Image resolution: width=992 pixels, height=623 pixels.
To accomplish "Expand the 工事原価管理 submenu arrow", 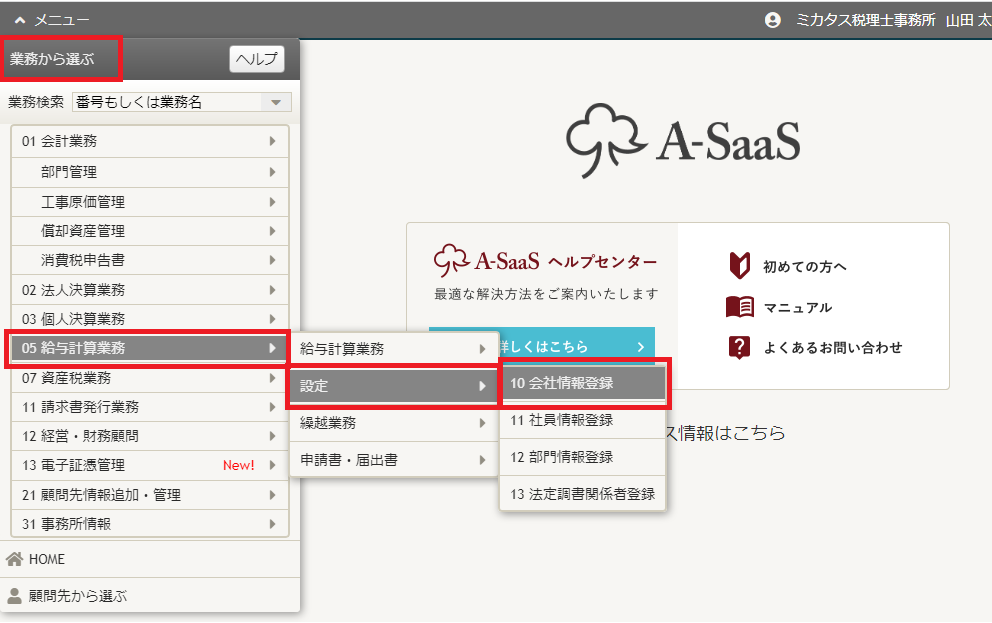I will [272, 202].
